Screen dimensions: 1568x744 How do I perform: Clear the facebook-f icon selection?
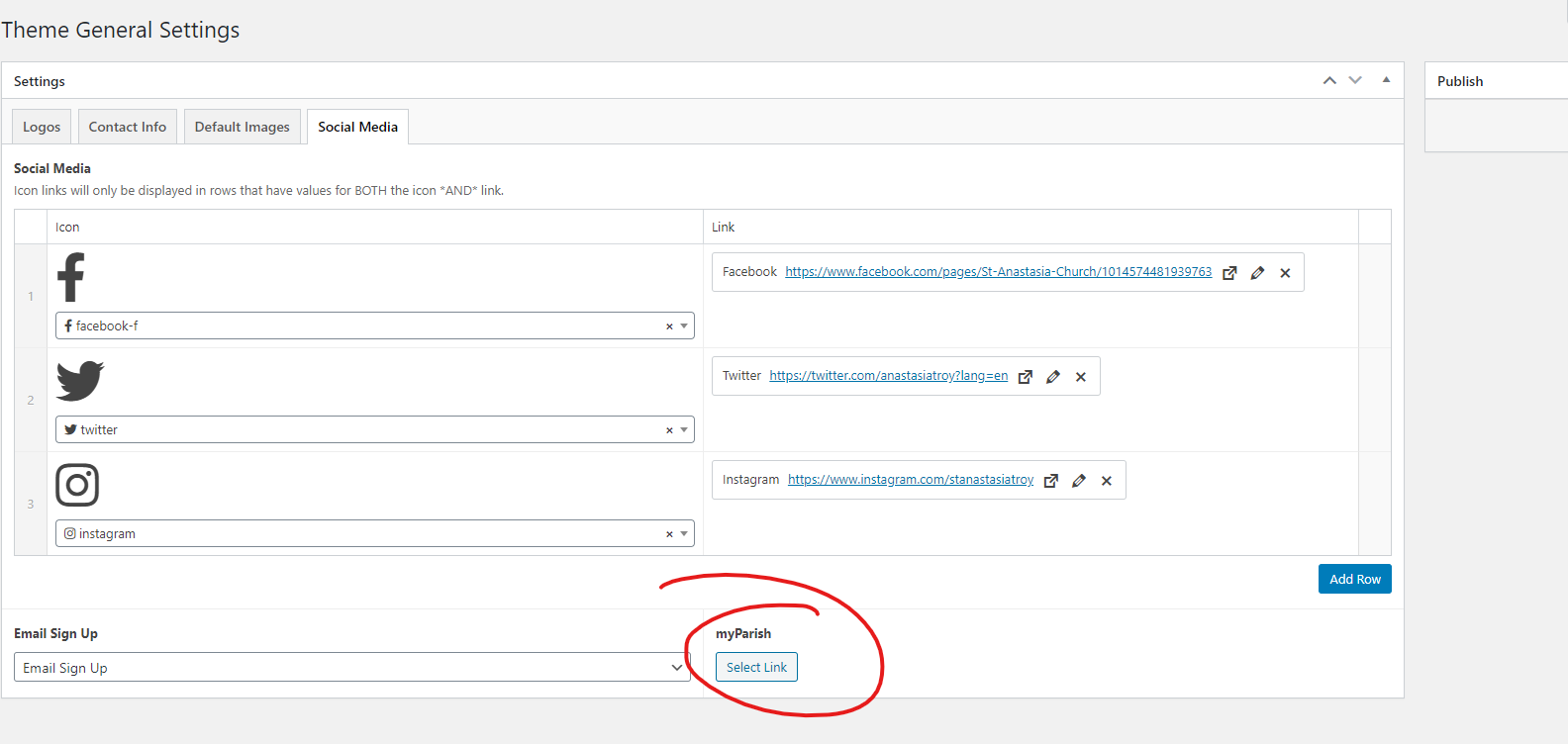(x=669, y=326)
